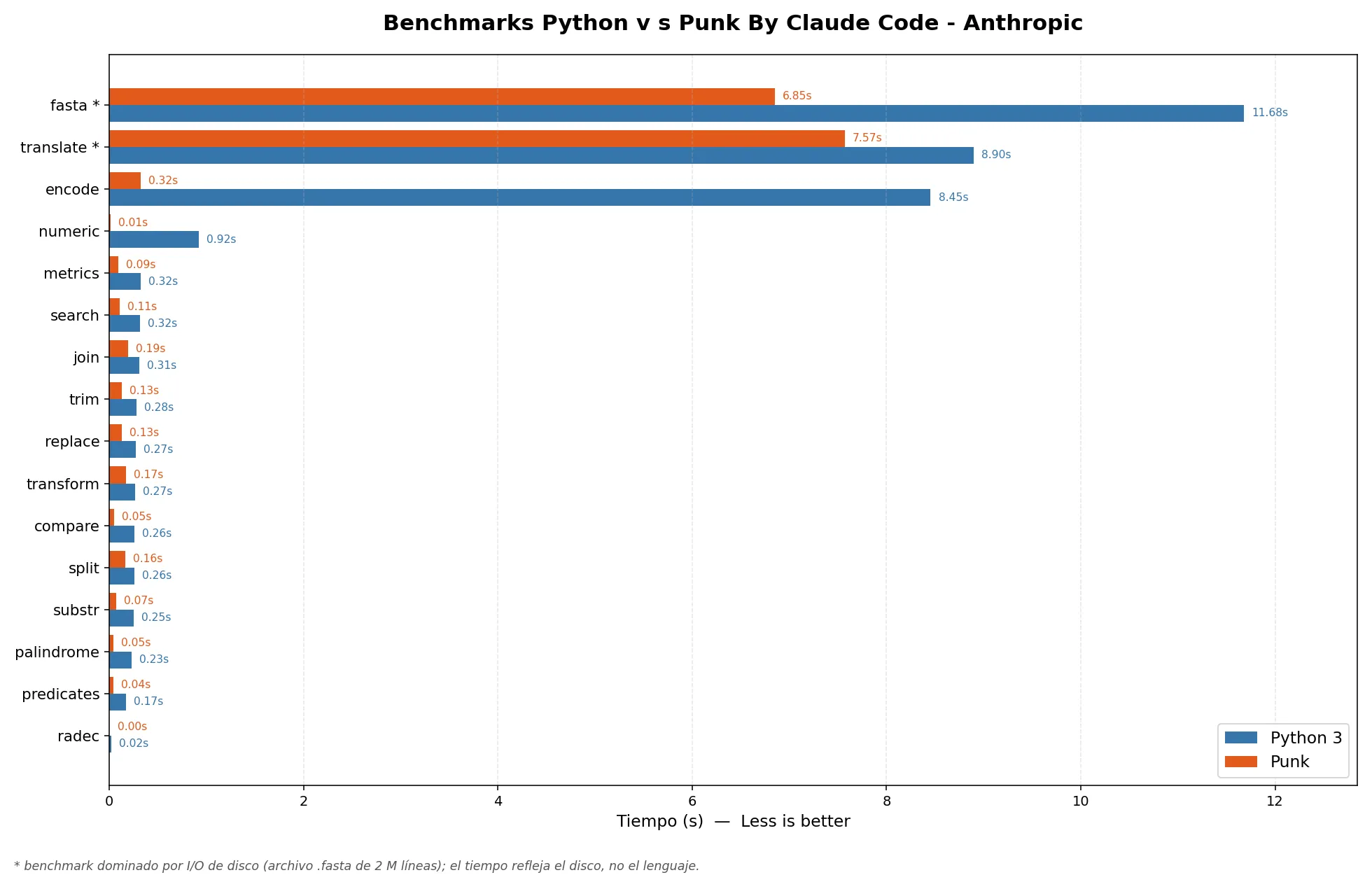This screenshot has height=882, width=1372.
Task: Click the '6.85s' value label
Action: click(x=797, y=96)
